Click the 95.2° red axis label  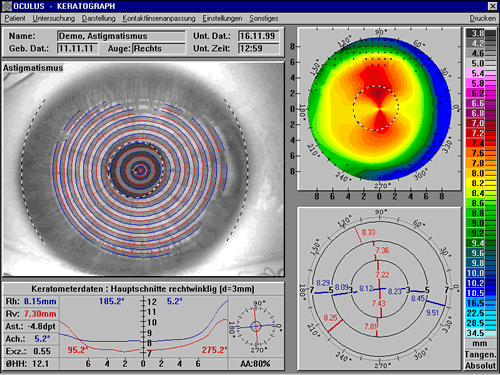78,350
